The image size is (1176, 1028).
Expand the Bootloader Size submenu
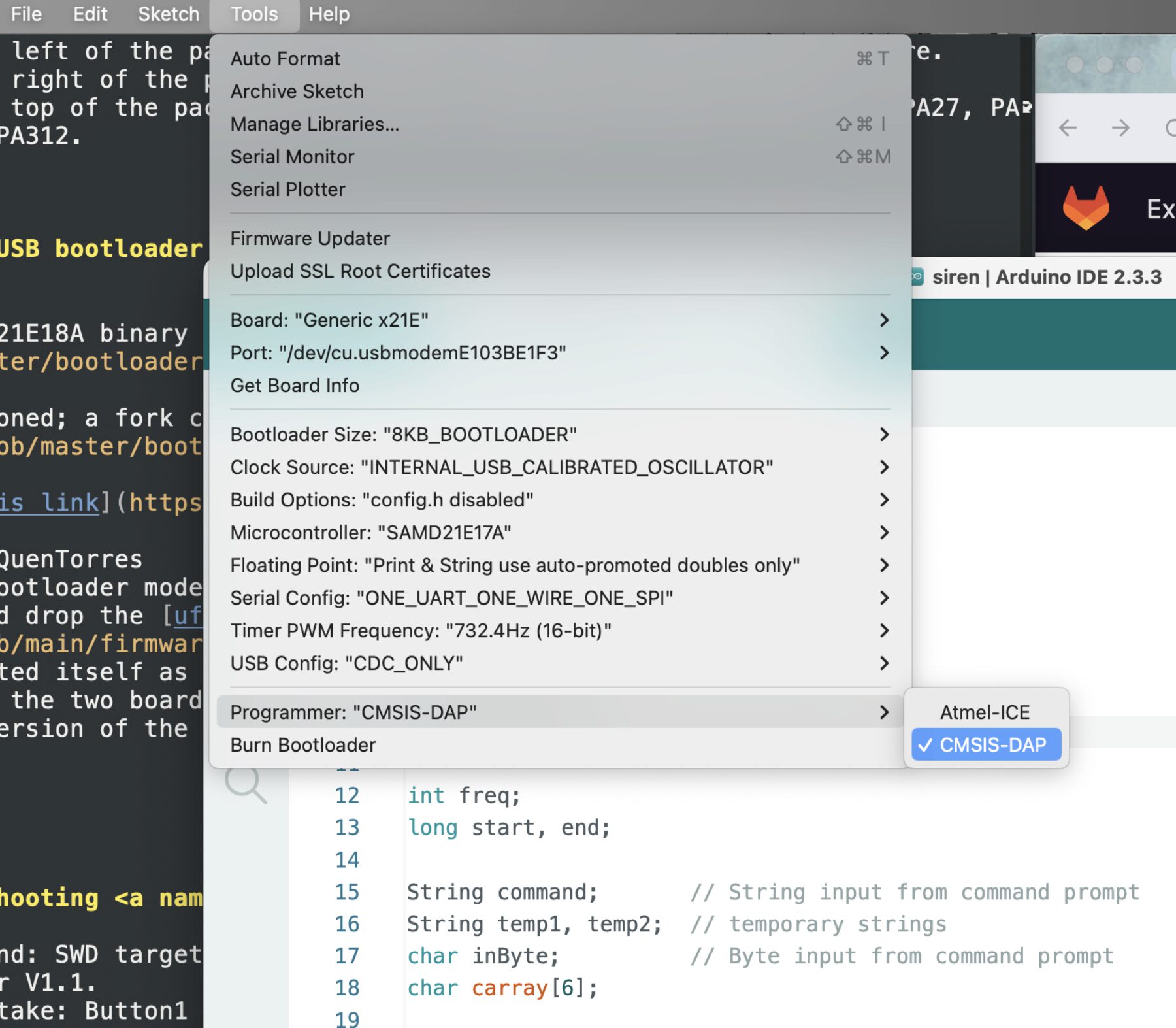point(560,435)
